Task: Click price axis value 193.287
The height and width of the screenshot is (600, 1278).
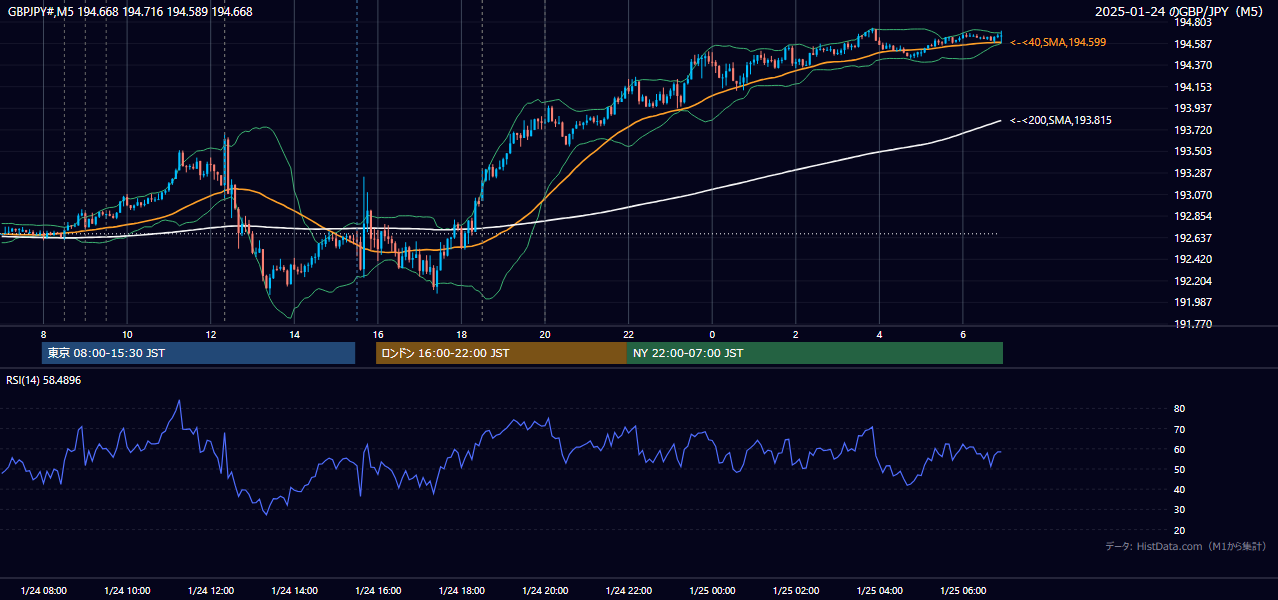Action: 1191,173
